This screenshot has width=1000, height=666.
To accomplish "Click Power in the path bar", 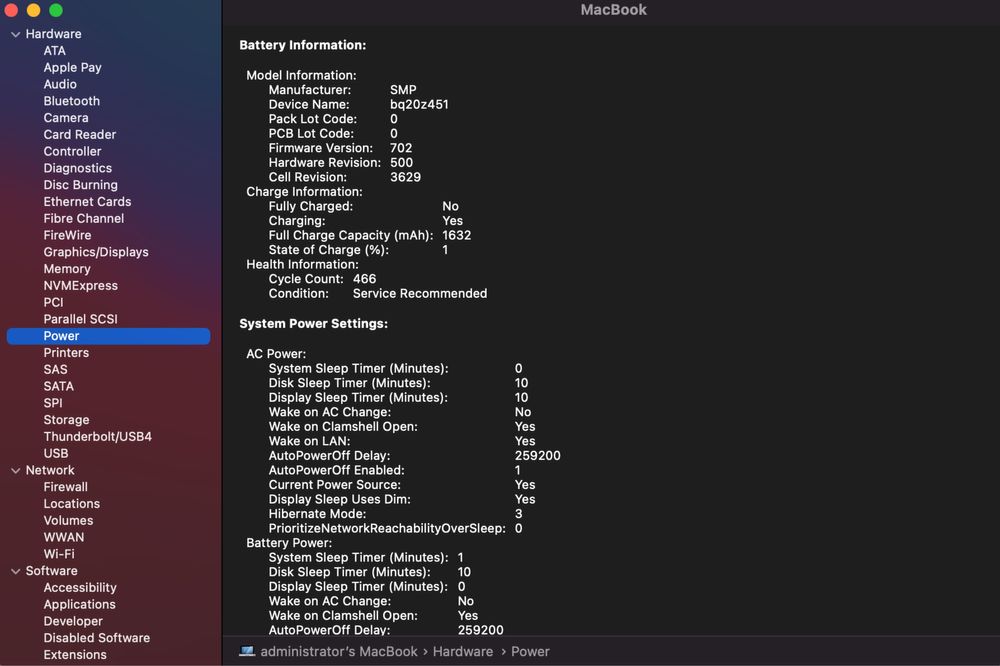I will click(530, 651).
